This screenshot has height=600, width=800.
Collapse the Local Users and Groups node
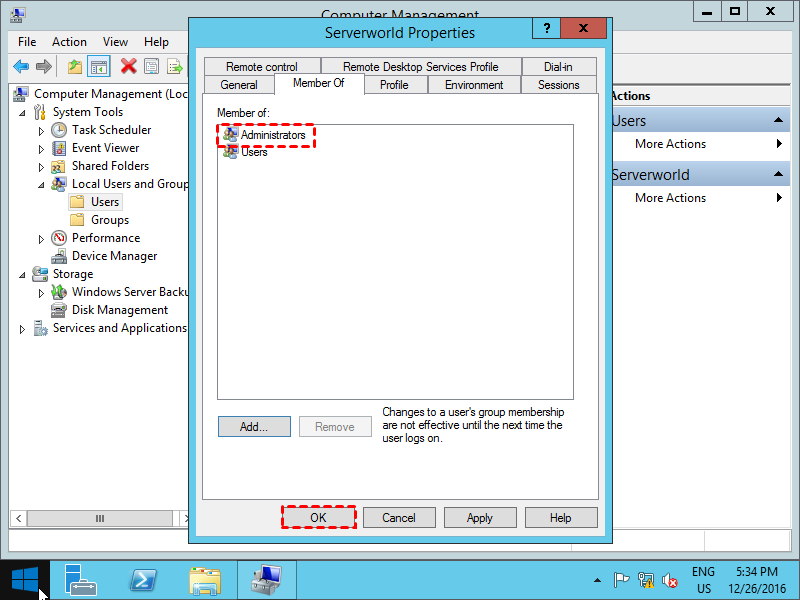coord(41,185)
